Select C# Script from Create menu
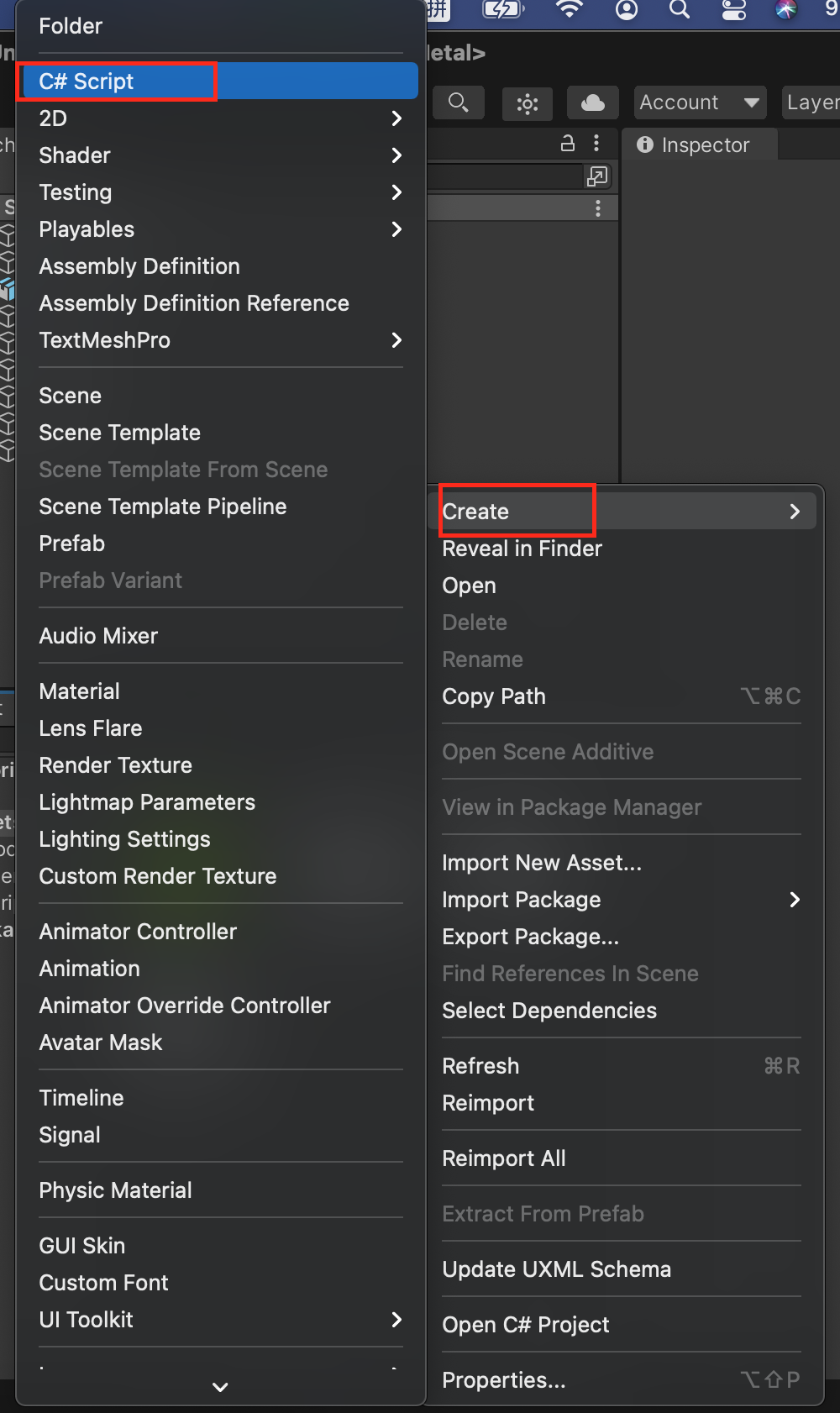 click(x=87, y=81)
